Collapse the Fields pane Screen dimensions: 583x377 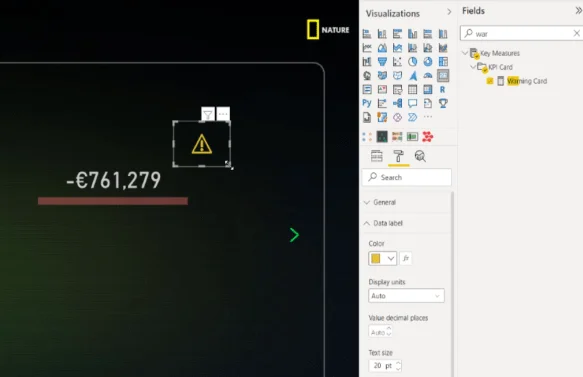[x=578, y=11]
